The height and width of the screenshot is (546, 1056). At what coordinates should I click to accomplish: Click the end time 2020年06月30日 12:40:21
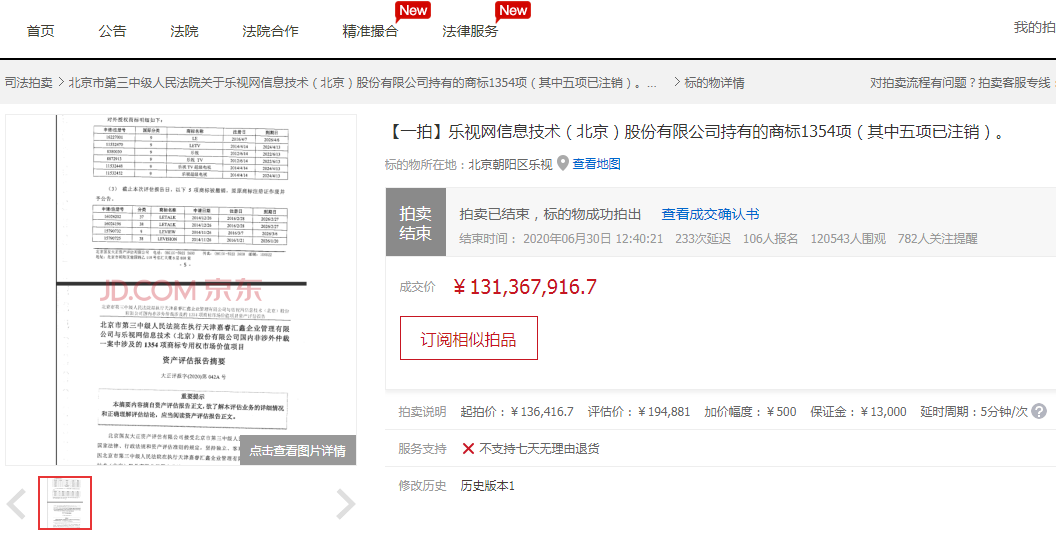pyautogui.click(x=593, y=238)
